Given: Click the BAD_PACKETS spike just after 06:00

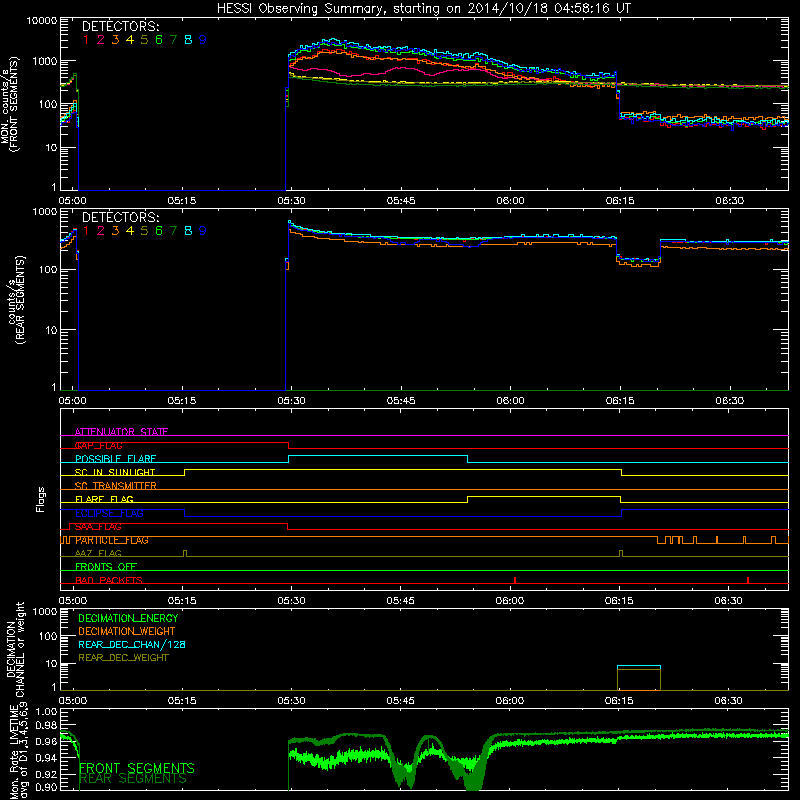Looking at the screenshot, I should pyautogui.click(x=515, y=580).
